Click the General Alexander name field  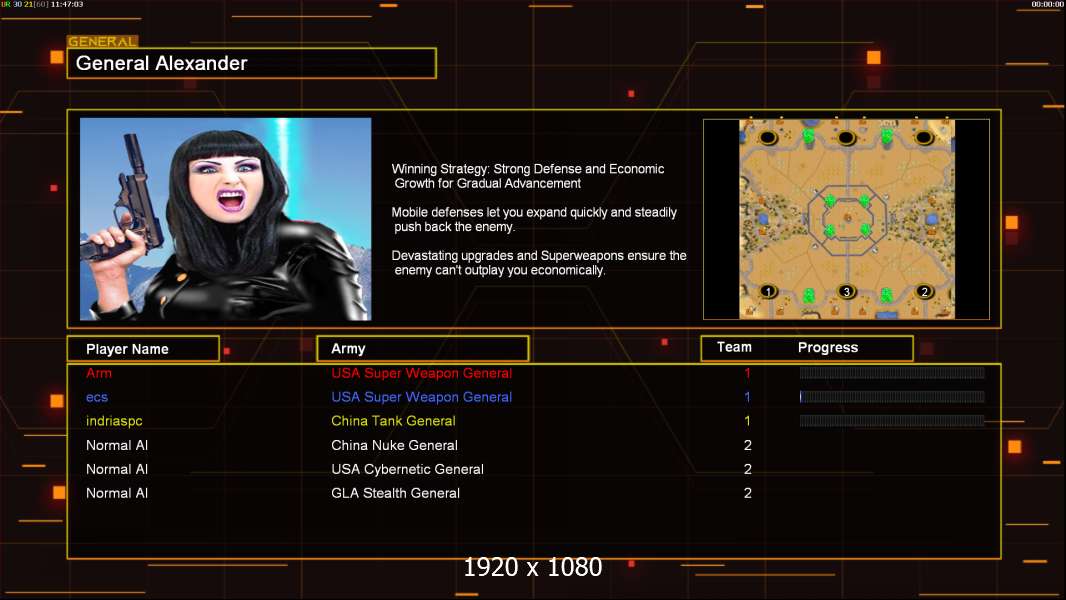pyautogui.click(x=252, y=63)
